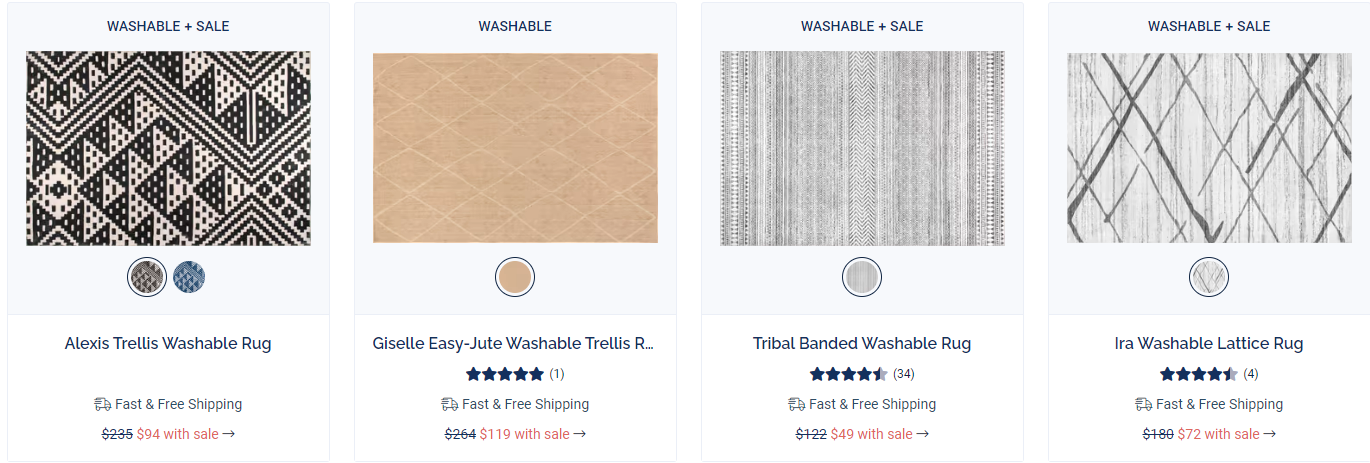Open the Tribal Banded rug product image
The width and height of the screenshot is (1370, 463).
tap(862, 149)
